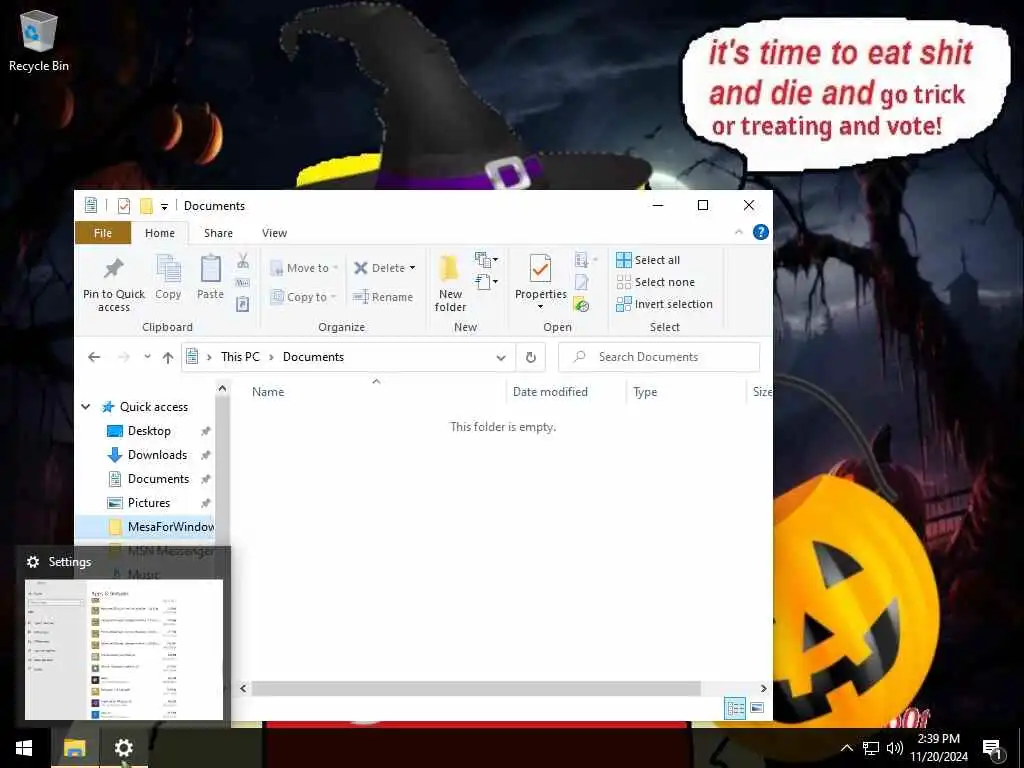This screenshot has width=1024, height=768.
Task: Click the Settings gear taskbar icon
Action: point(124,748)
